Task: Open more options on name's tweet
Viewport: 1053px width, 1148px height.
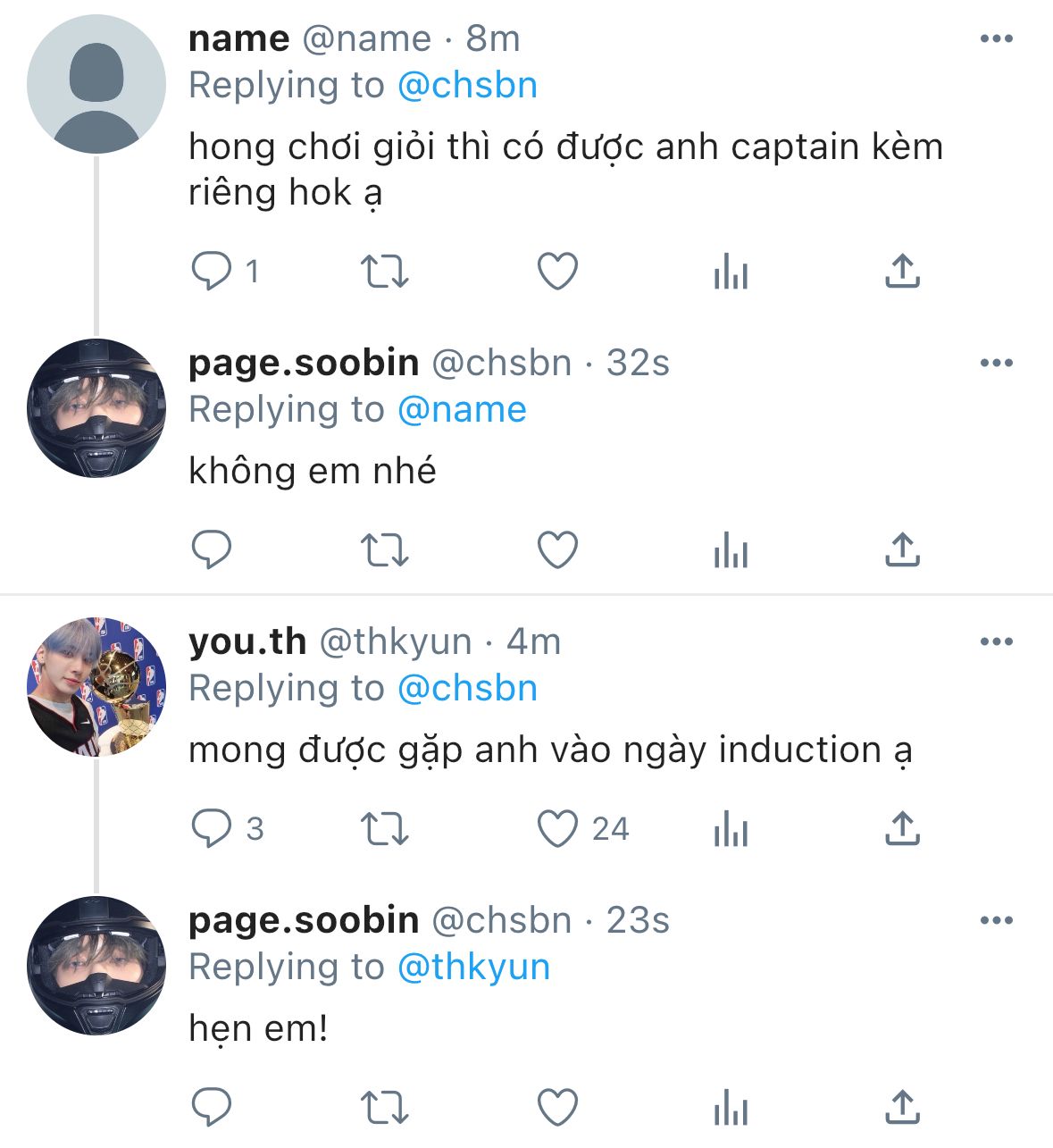Action: [x=996, y=38]
